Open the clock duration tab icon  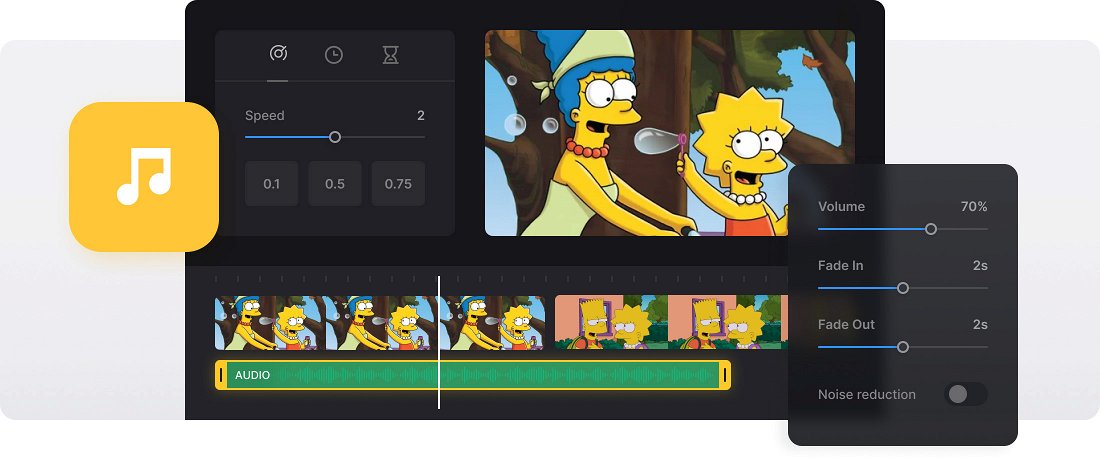334,55
